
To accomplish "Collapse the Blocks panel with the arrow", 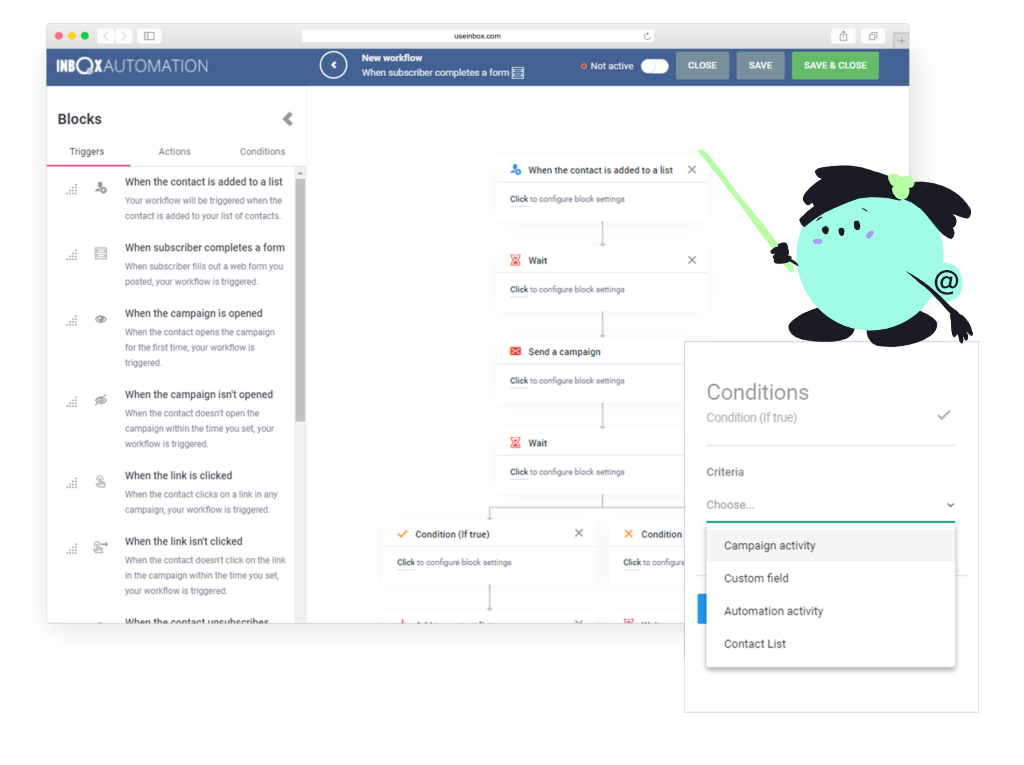I will tap(288, 119).
